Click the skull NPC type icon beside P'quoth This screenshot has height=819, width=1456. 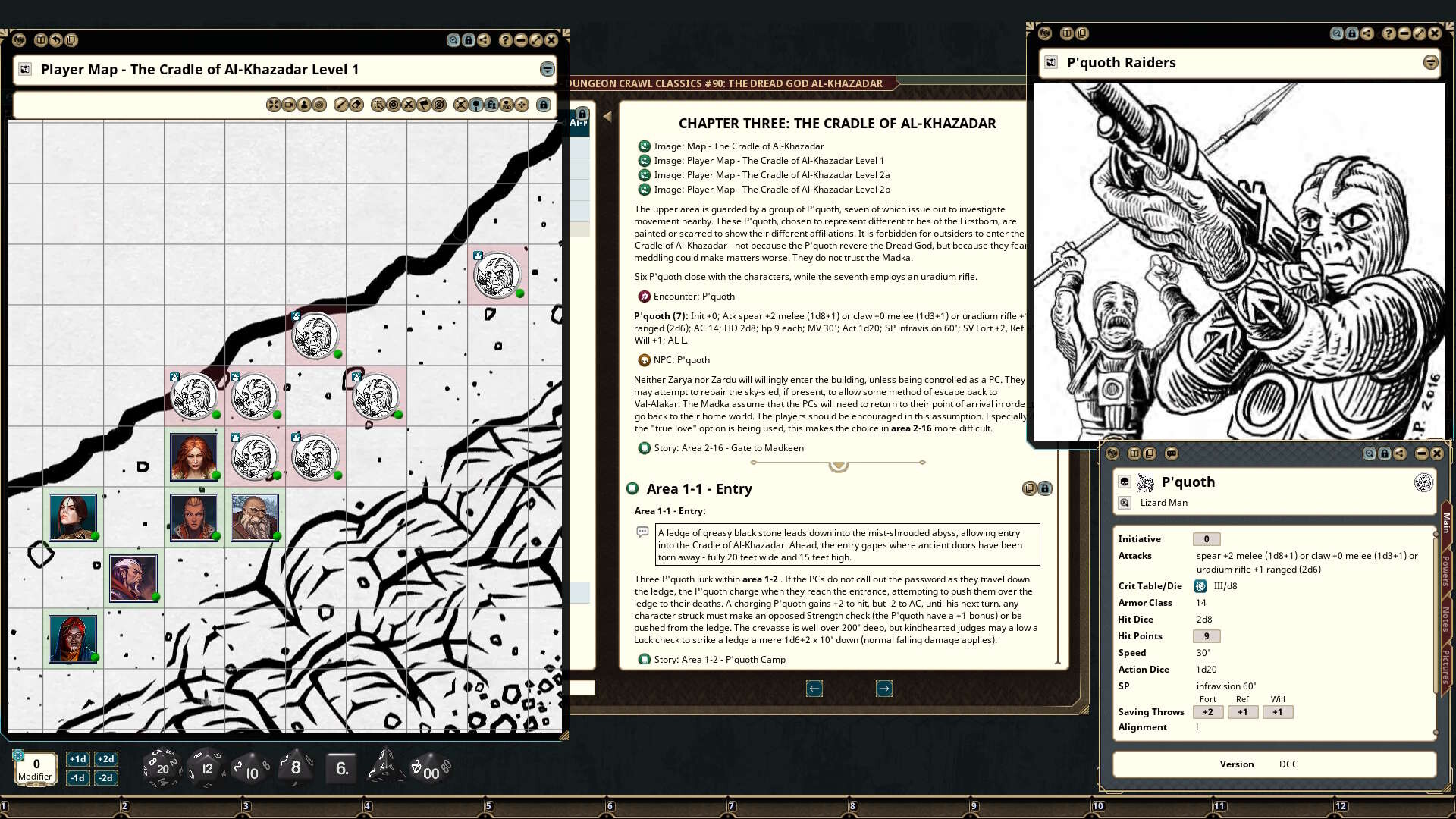pyautogui.click(x=1125, y=482)
